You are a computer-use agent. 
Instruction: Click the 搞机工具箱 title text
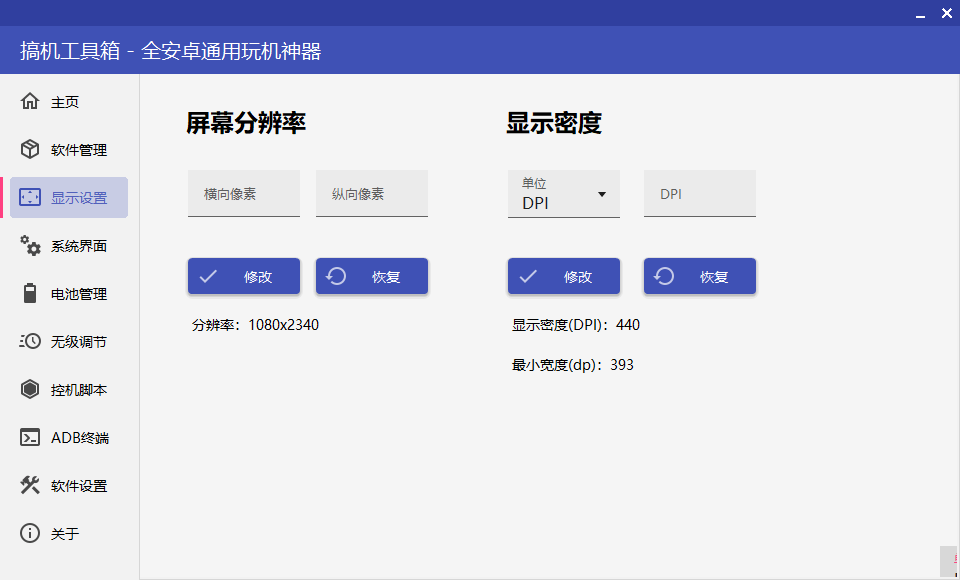[170, 51]
